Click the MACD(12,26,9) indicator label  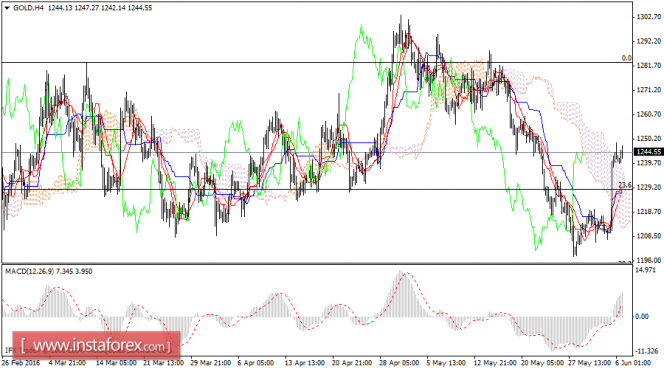[30, 272]
